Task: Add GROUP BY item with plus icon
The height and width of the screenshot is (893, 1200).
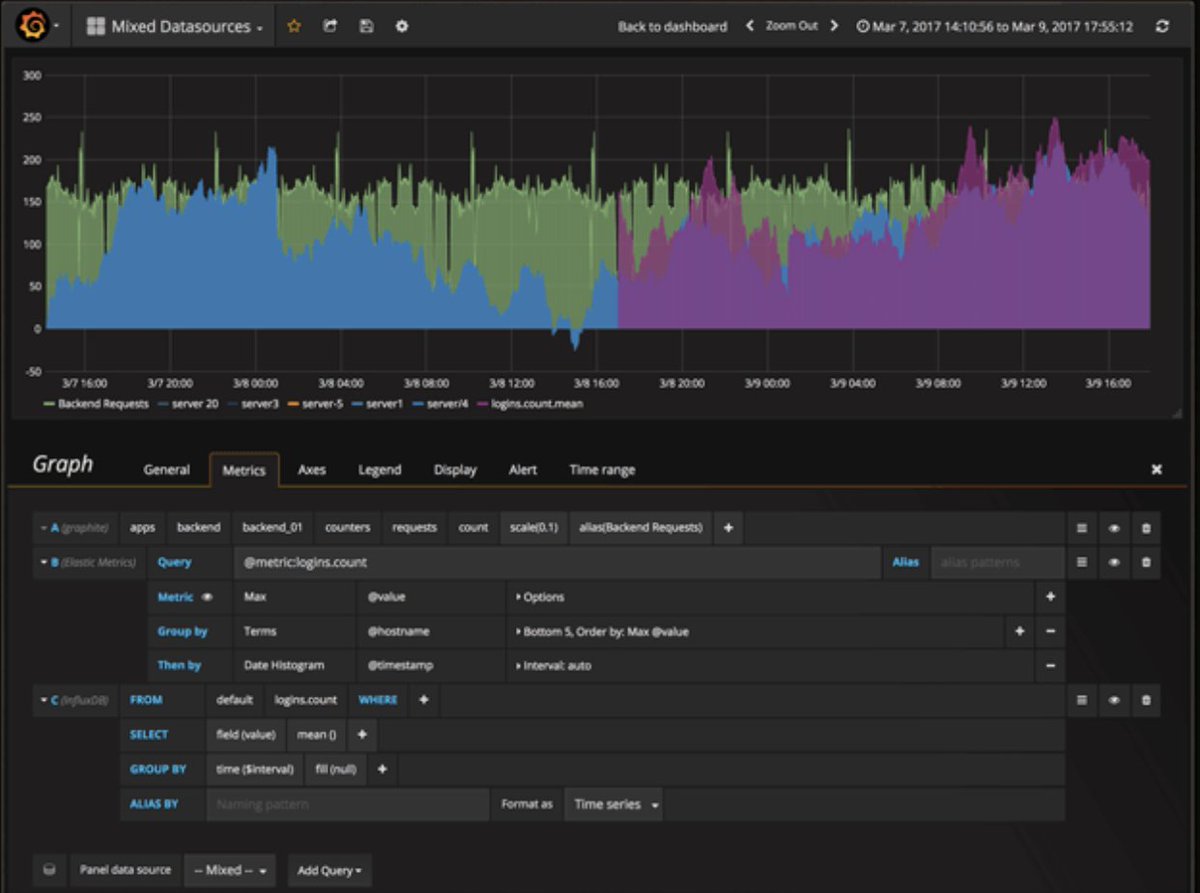Action: click(x=382, y=769)
